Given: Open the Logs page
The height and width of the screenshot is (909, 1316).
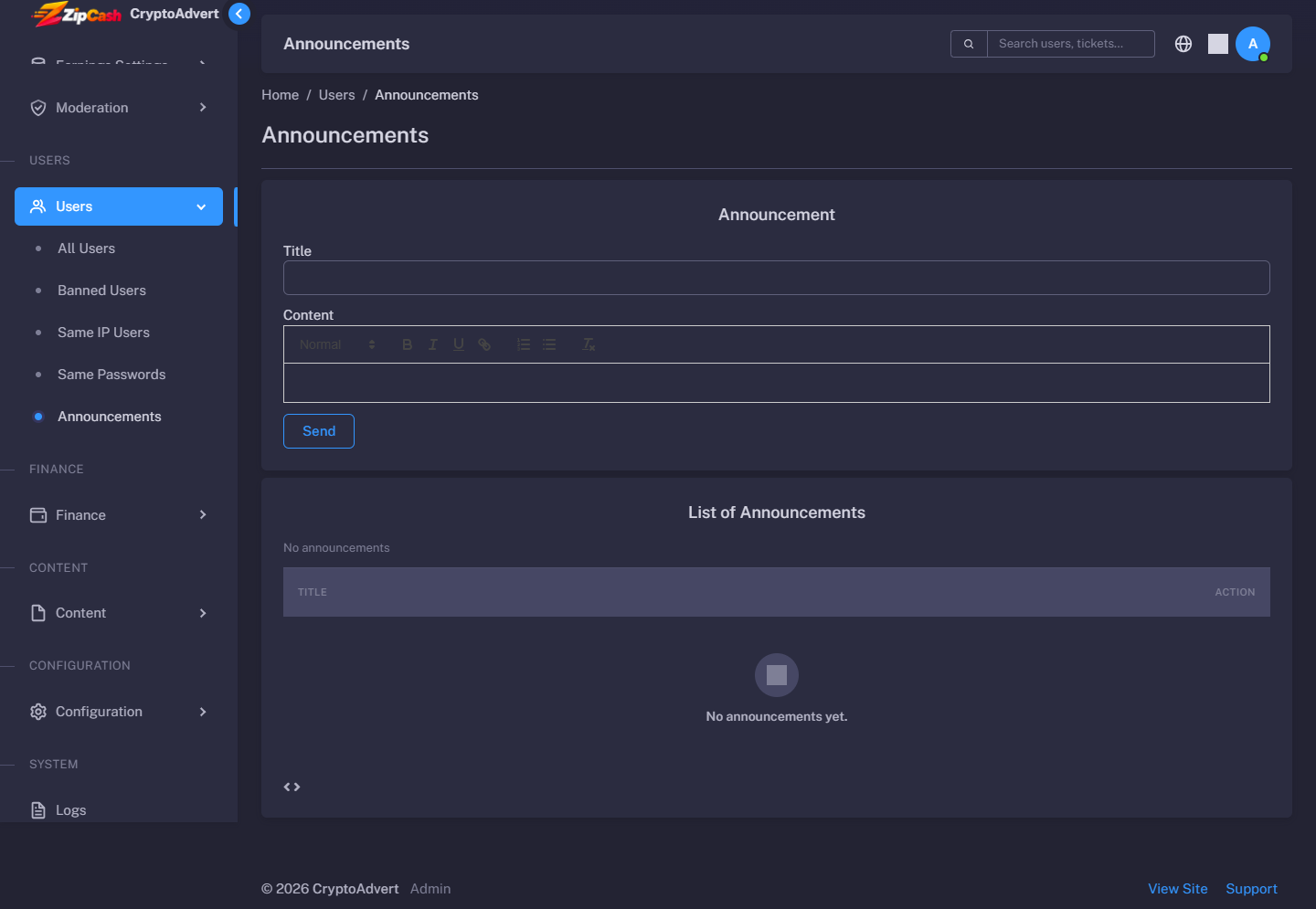Looking at the screenshot, I should [x=70, y=810].
